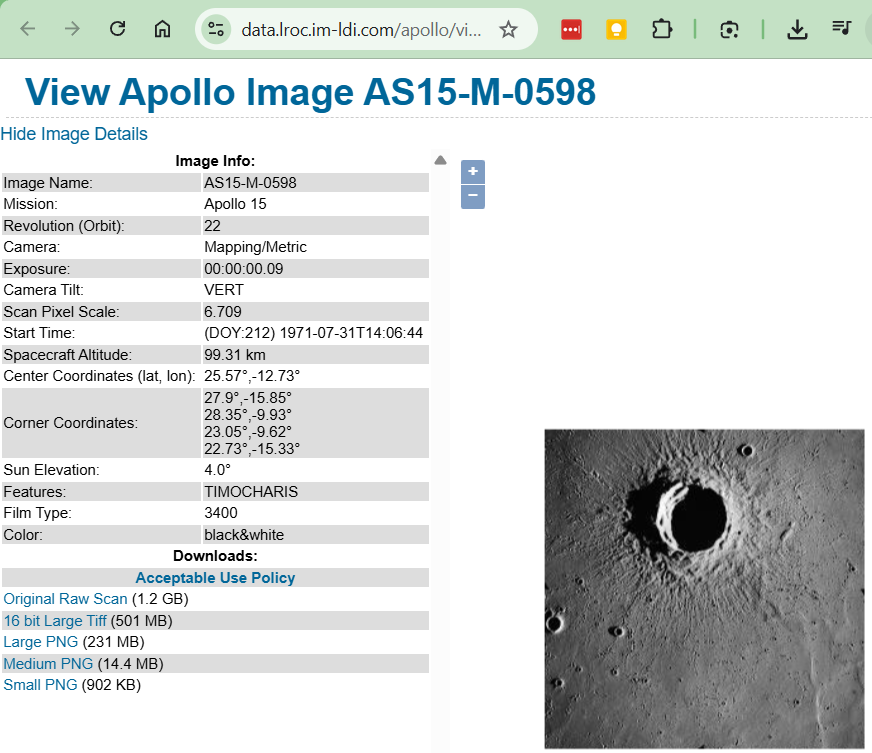Download the 16 bit Large Tiff

pos(55,621)
